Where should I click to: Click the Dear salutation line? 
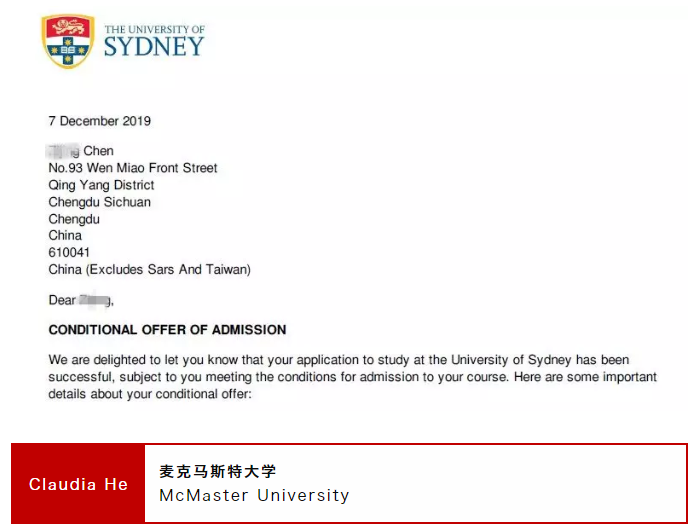click(x=81, y=300)
